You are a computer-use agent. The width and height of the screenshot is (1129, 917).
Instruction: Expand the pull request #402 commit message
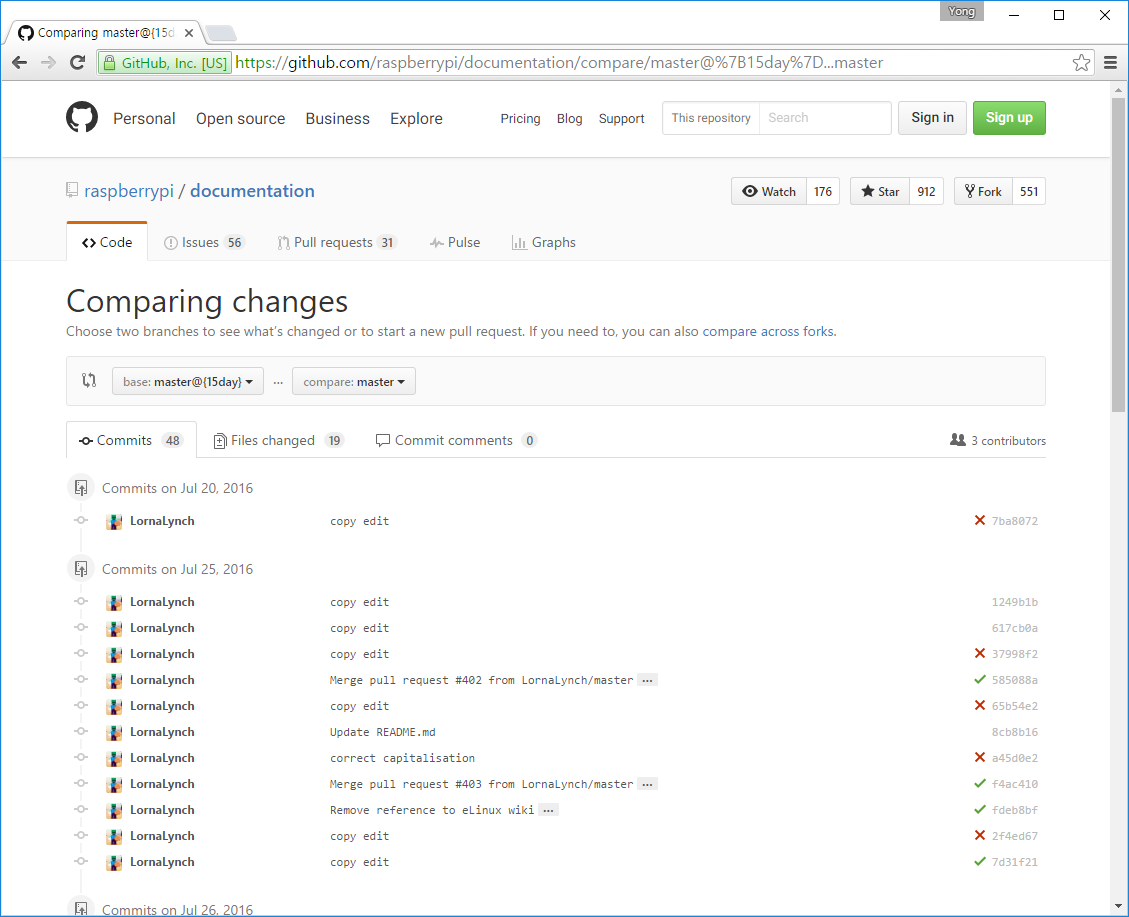coord(647,680)
